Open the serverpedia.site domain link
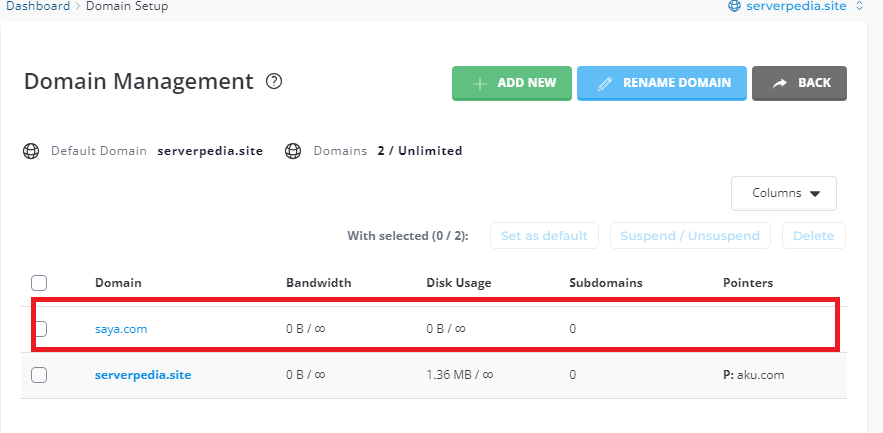The width and height of the screenshot is (883, 433). (142, 375)
